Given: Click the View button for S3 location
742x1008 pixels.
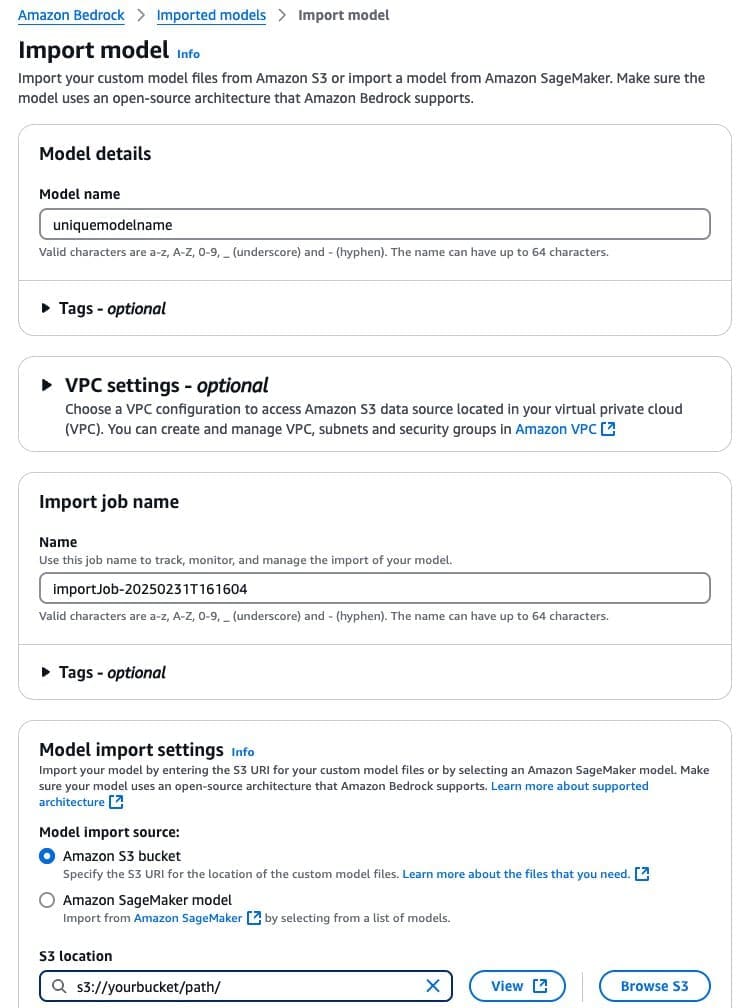Looking at the screenshot, I should coord(517,986).
